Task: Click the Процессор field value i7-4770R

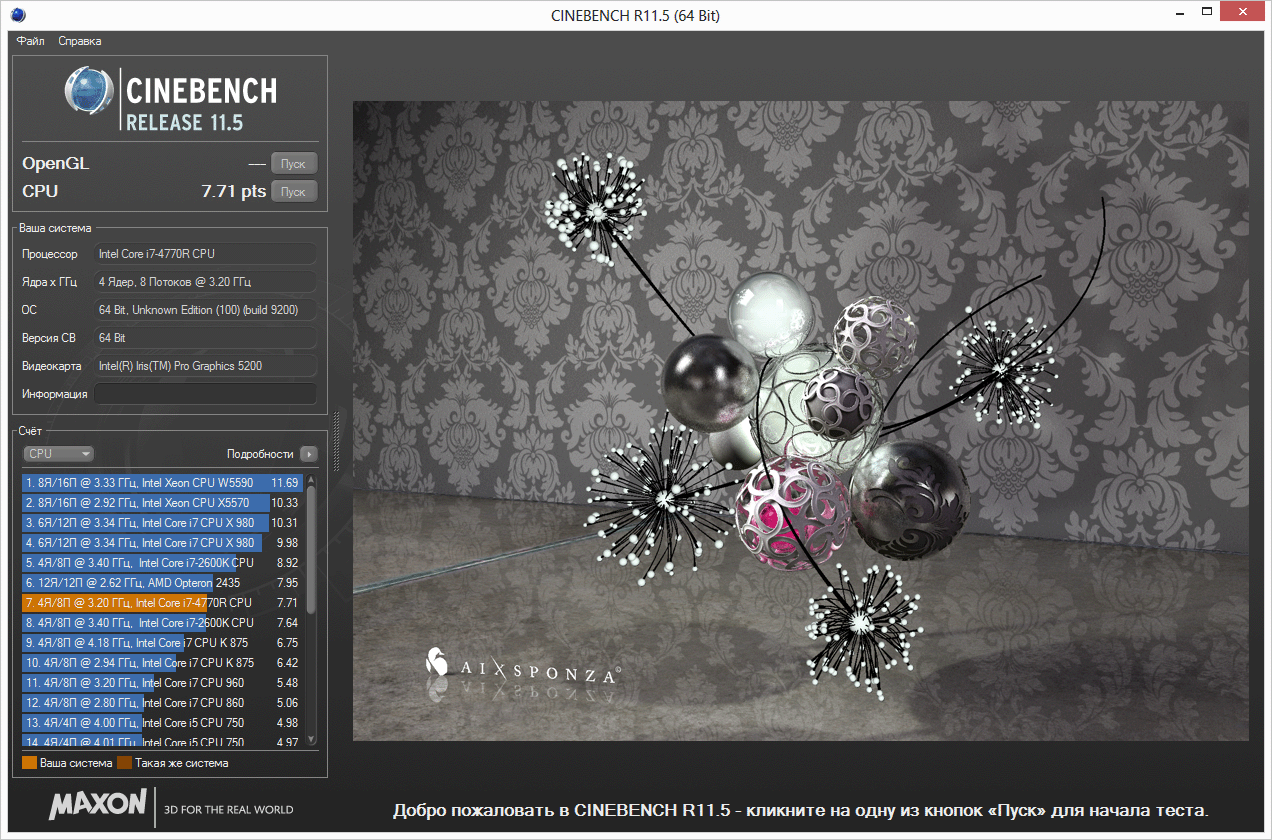Action: (x=205, y=254)
